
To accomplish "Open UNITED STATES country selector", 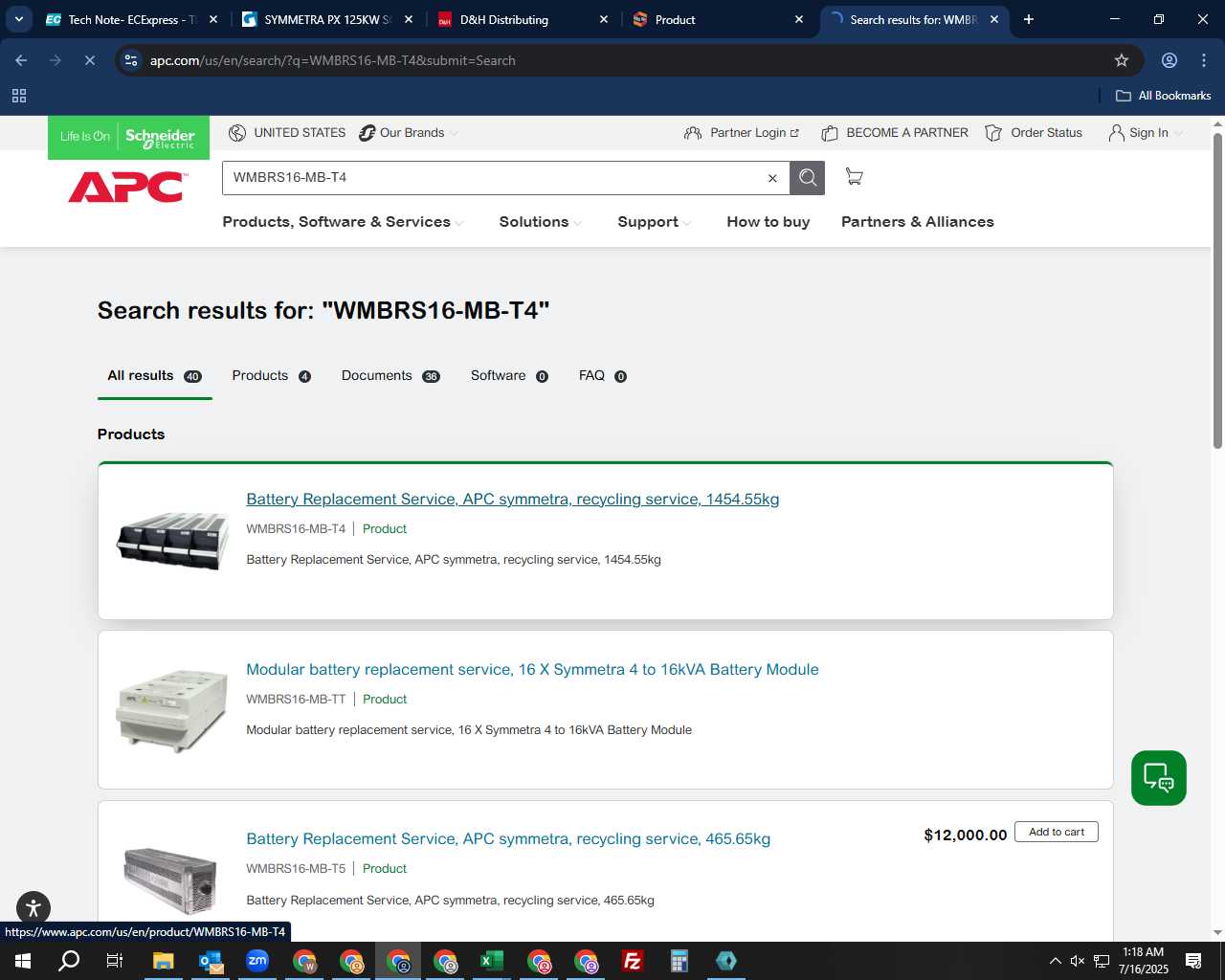I will coord(287,133).
